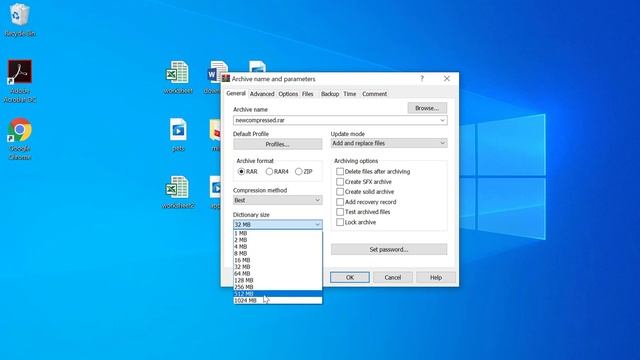Screen dimensions: 640x360
Task: Pick highlighted 512 MB dictionary size
Action: [x=278, y=294]
